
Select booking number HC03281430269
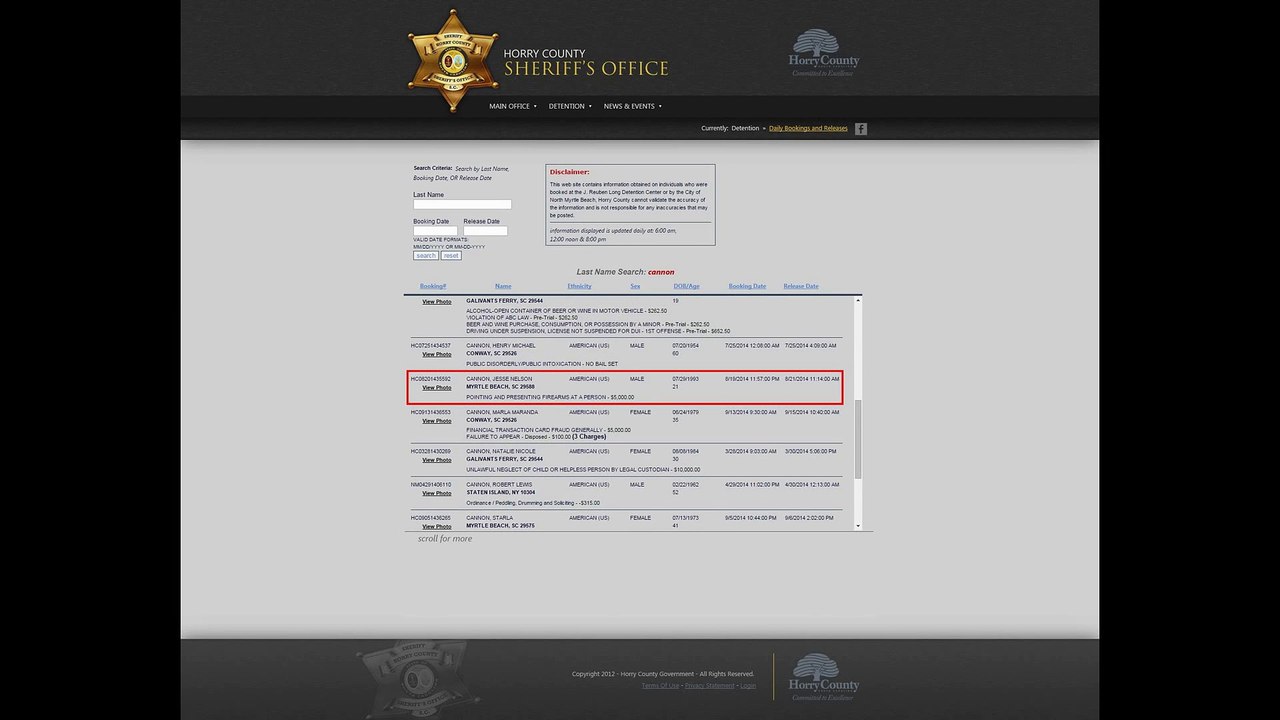[431, 451]
